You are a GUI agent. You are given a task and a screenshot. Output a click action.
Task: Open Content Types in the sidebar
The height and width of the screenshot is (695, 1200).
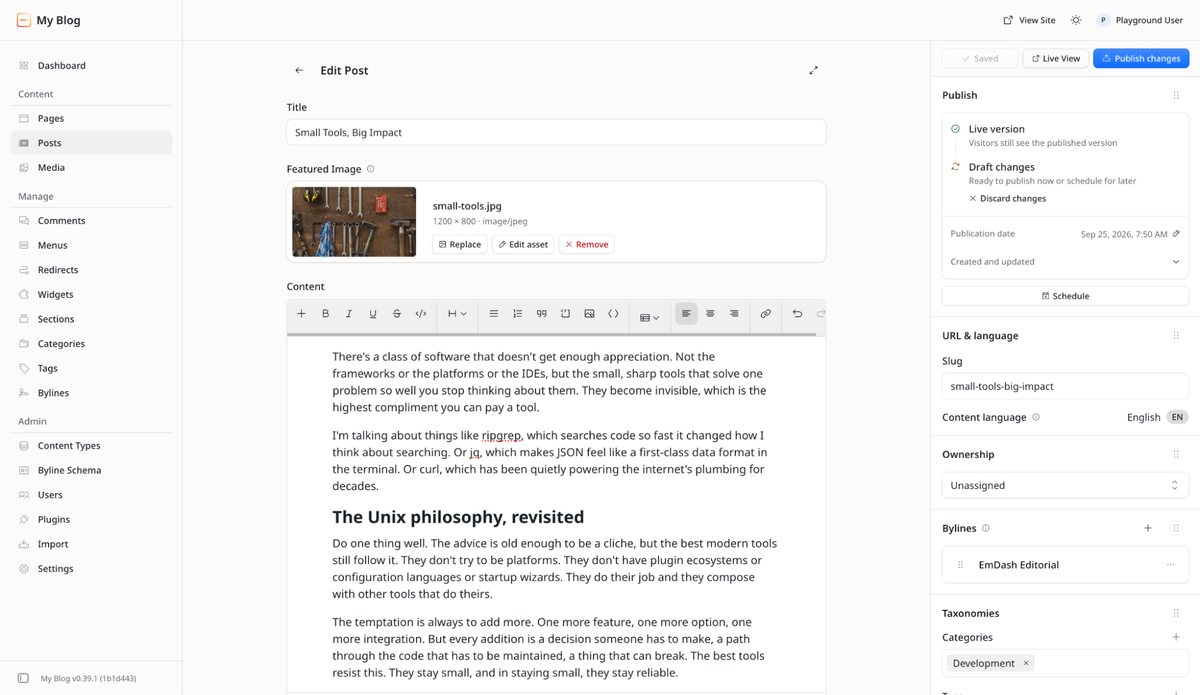coord(91,446)
